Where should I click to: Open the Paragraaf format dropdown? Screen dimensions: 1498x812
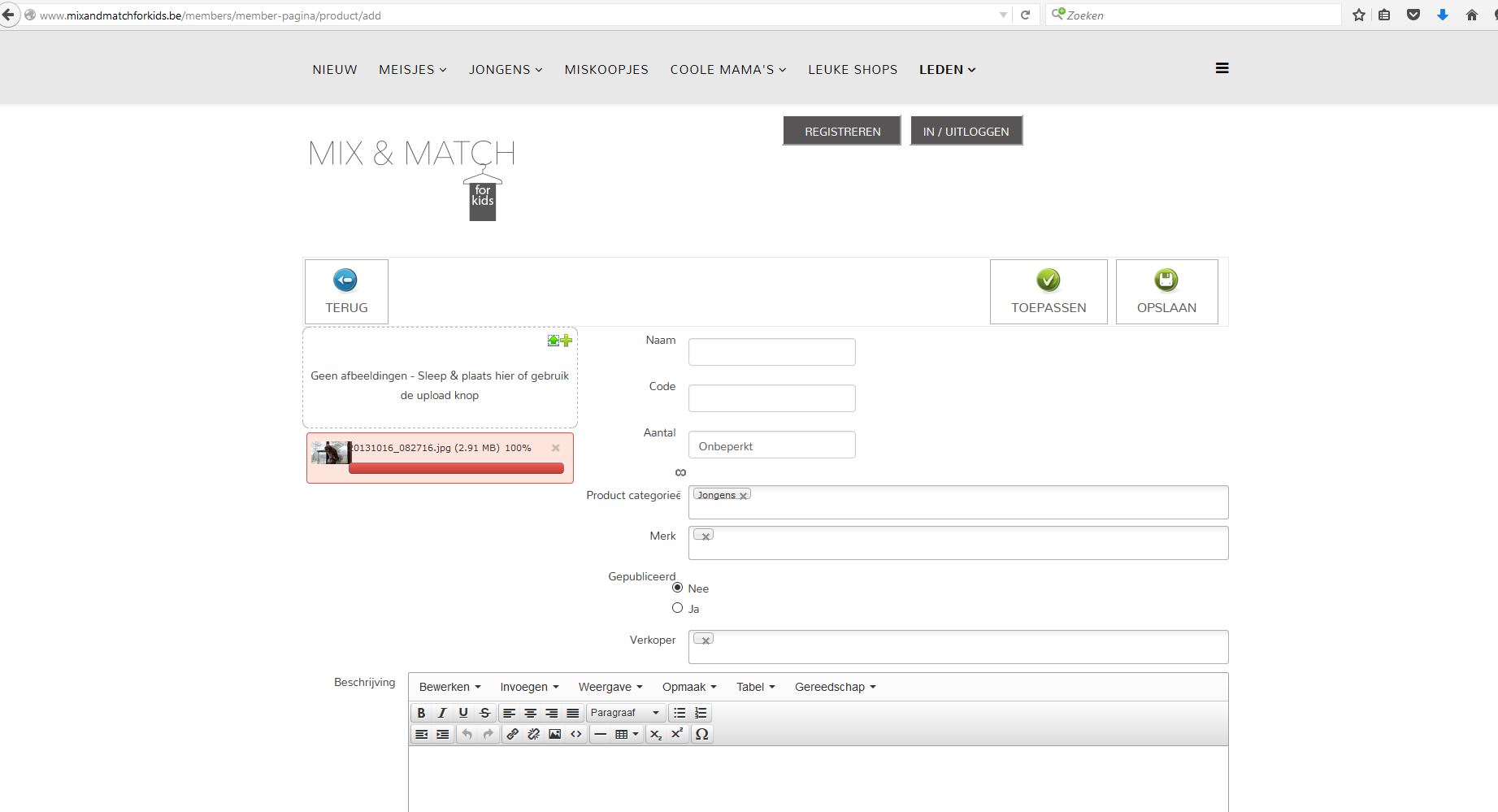tap(625, 713)
